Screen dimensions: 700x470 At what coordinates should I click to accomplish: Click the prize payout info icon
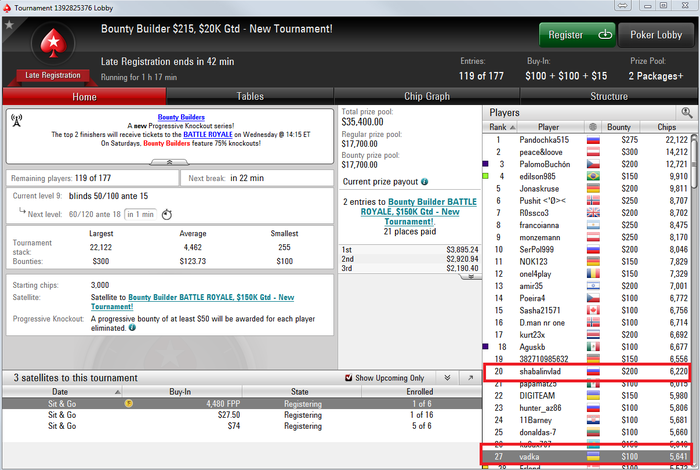point(425,182)
